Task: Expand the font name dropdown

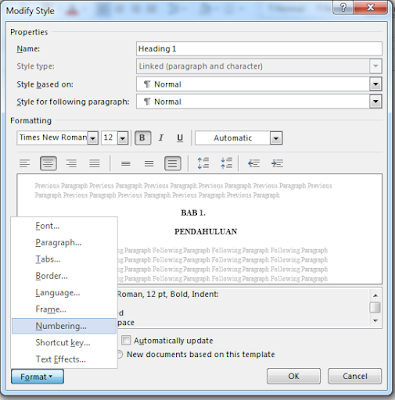Action: click(x=93, y=138)
